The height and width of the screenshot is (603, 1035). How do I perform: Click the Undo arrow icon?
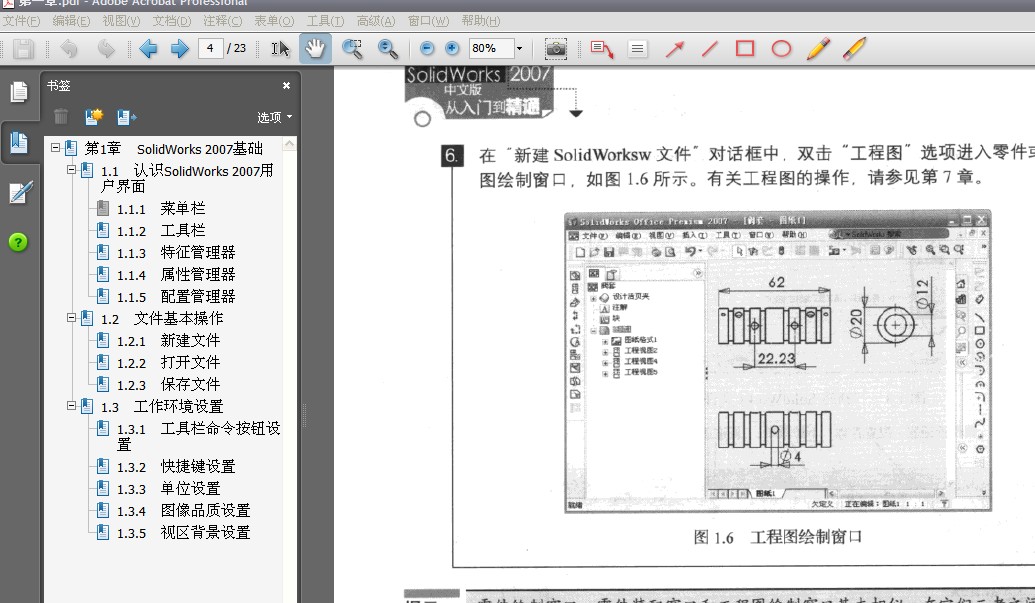click(69, 49)
